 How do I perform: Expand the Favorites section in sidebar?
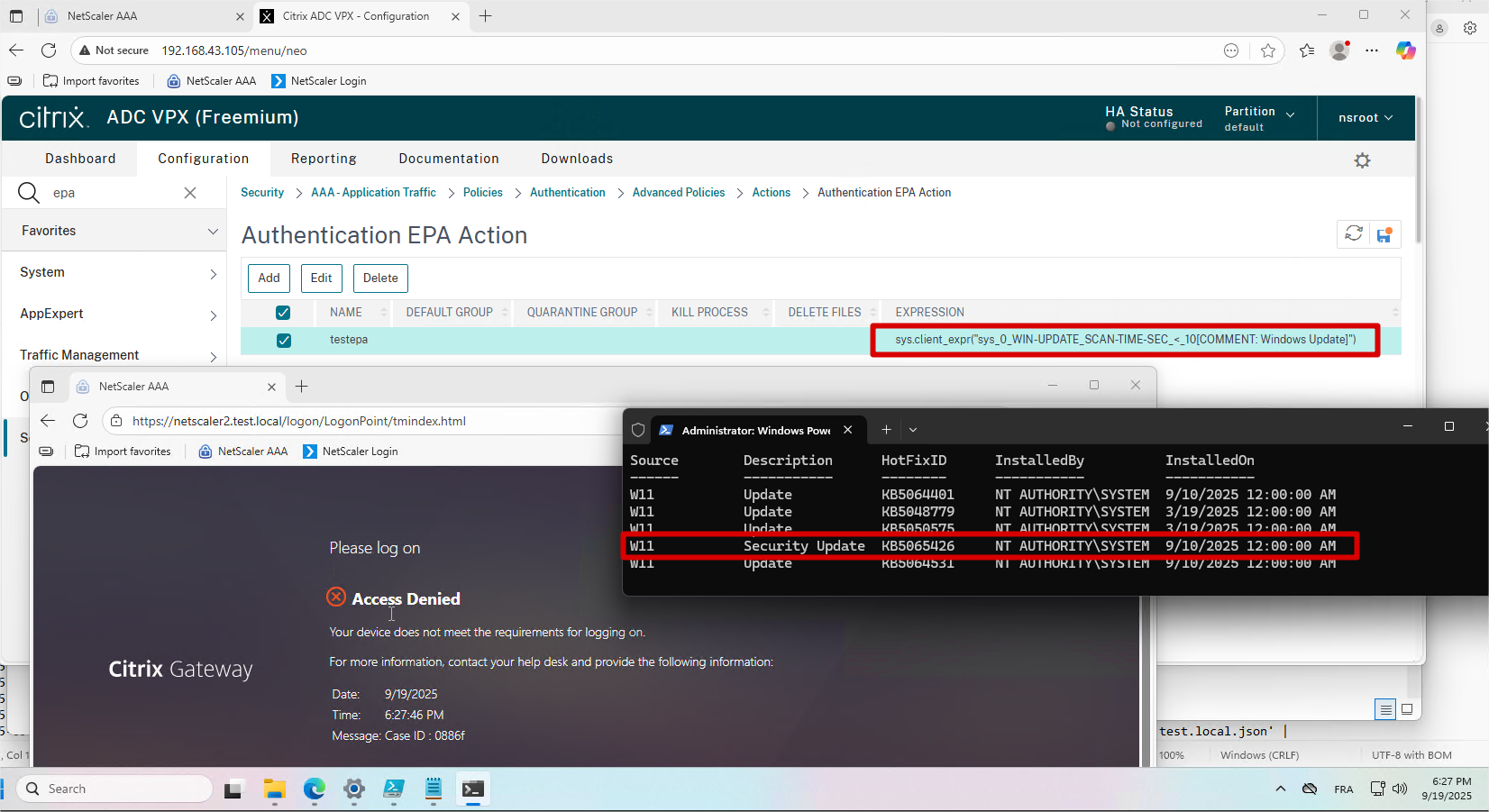tap(213, 232)
